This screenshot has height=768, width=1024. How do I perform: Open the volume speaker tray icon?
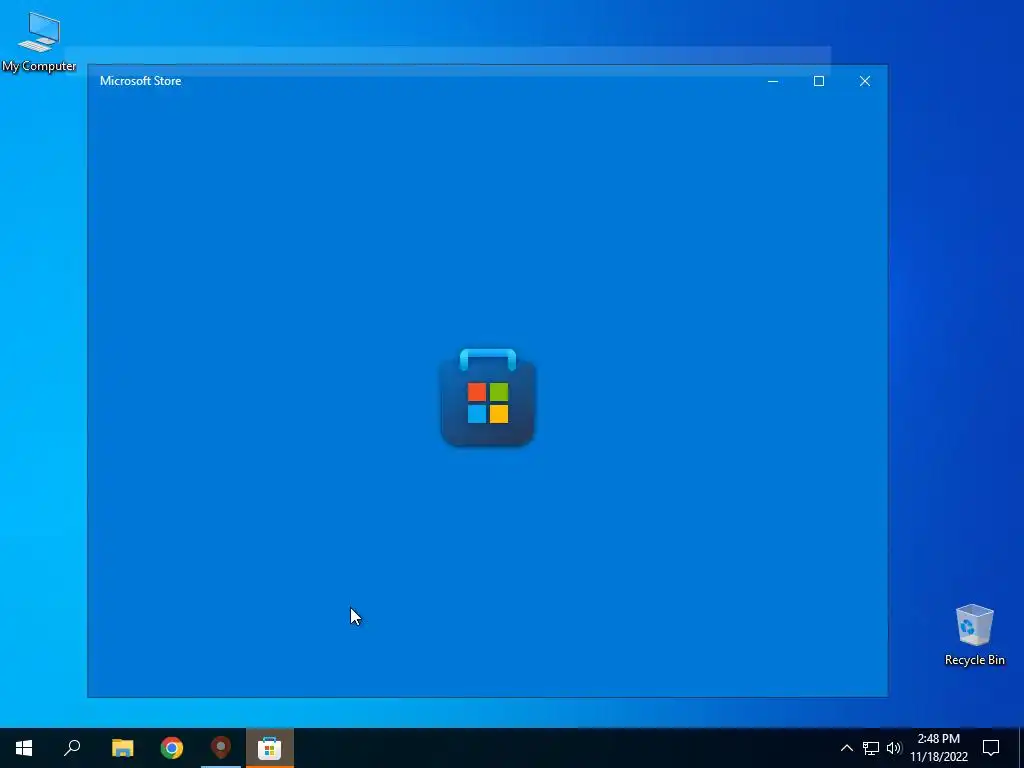tap(894, 748)
